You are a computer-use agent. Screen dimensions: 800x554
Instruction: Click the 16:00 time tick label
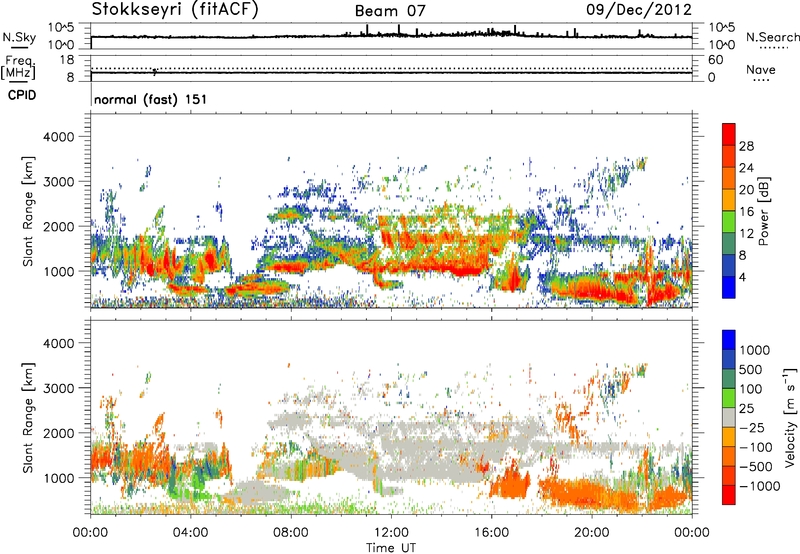[491, 533]
